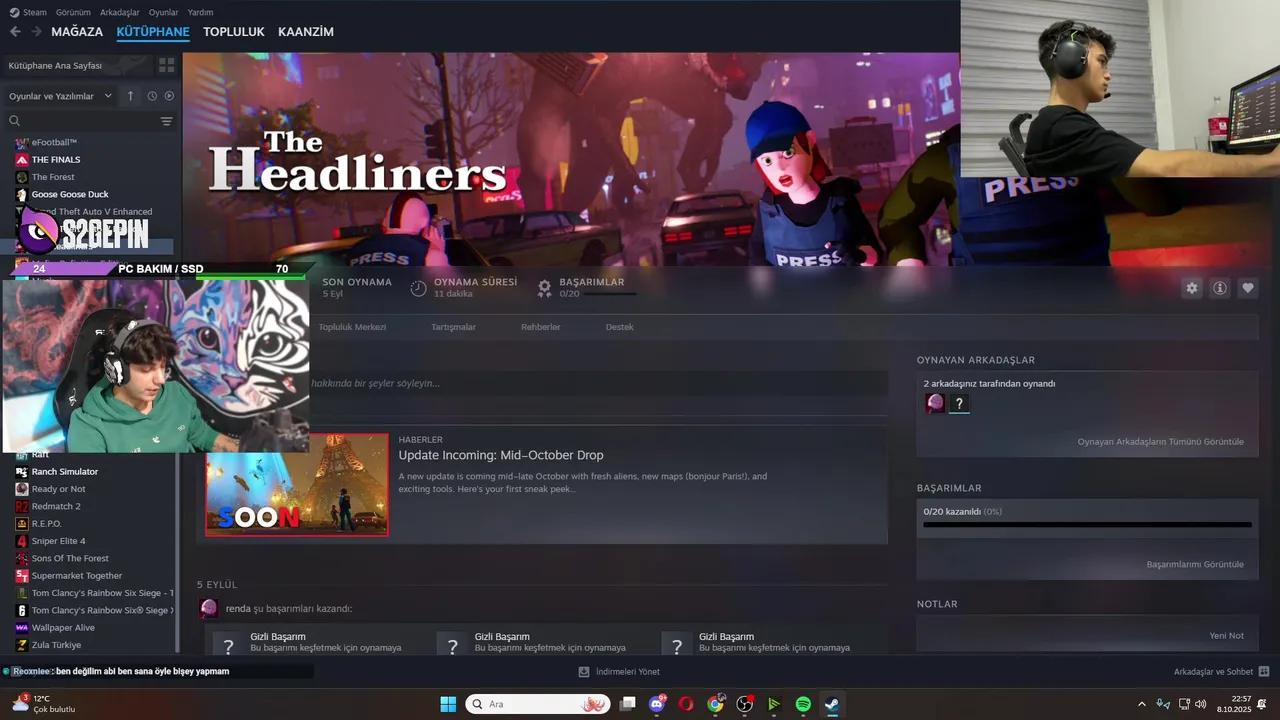The width and height of the screenshot is (1280, 720).
Task: Open the Update Incoming news thumbnail
Action: point(297,485)
